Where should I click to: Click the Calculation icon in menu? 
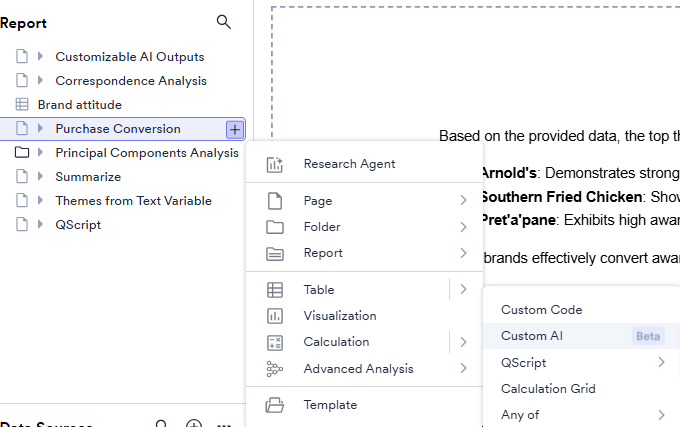(275, 342)
